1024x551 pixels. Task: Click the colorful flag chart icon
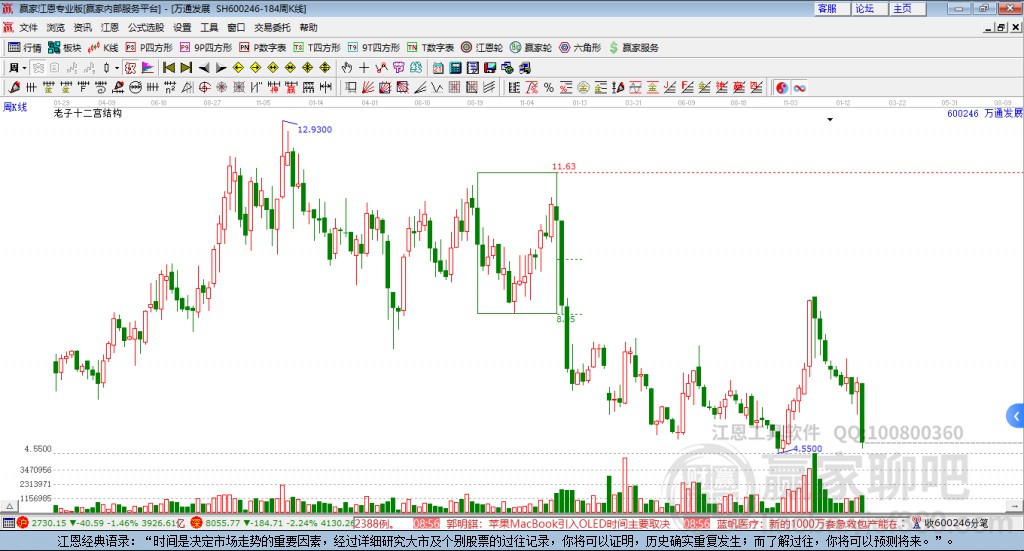[x=148, y=68]
